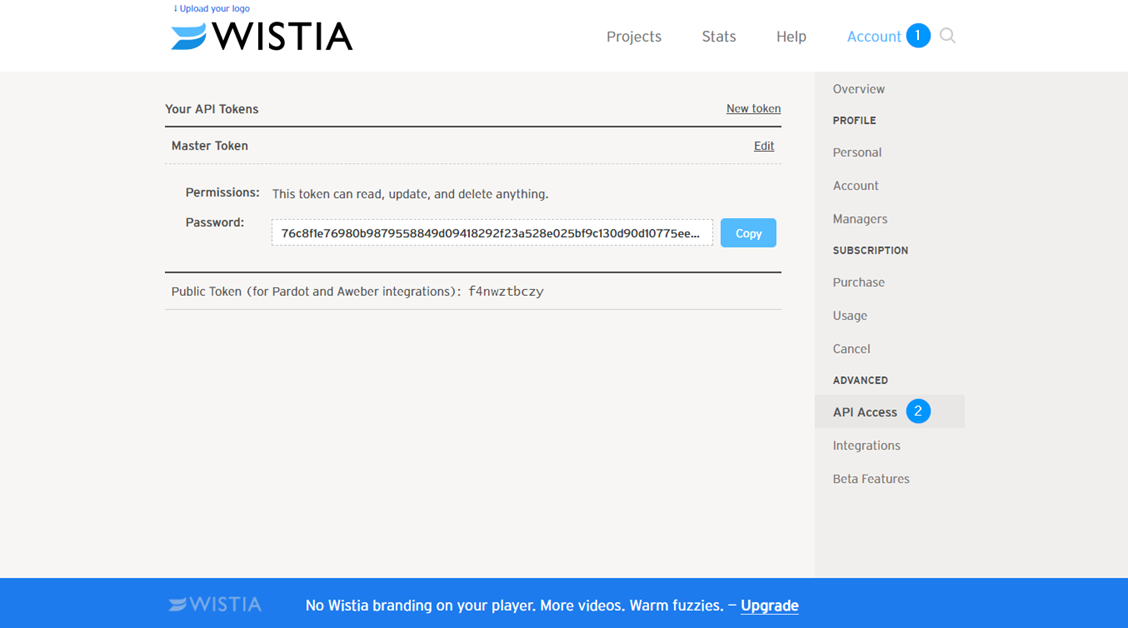
Task: Open the search magnifier icon
Action: coord(947,36)
